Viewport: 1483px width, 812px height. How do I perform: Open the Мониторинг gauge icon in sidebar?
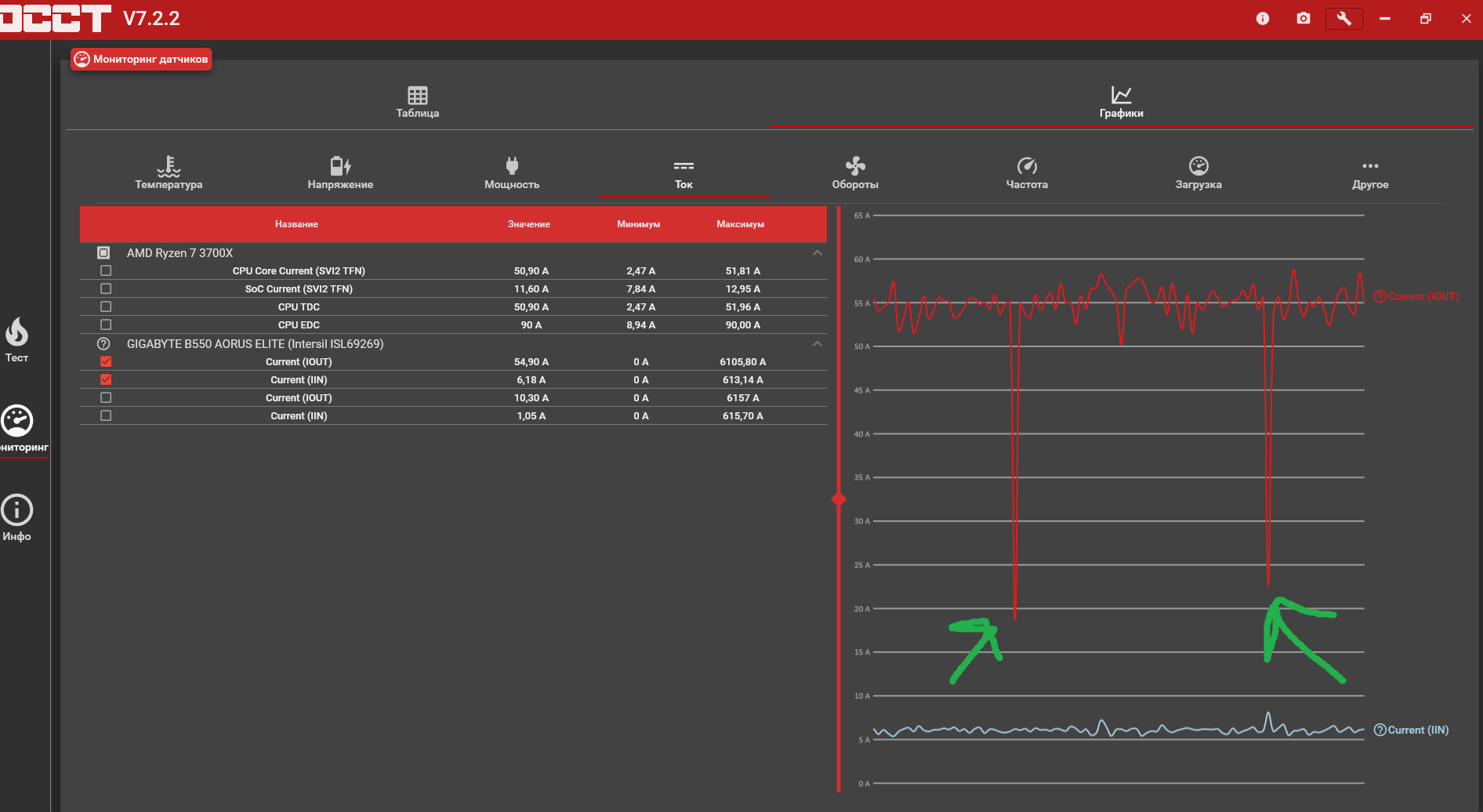point(16,421)
